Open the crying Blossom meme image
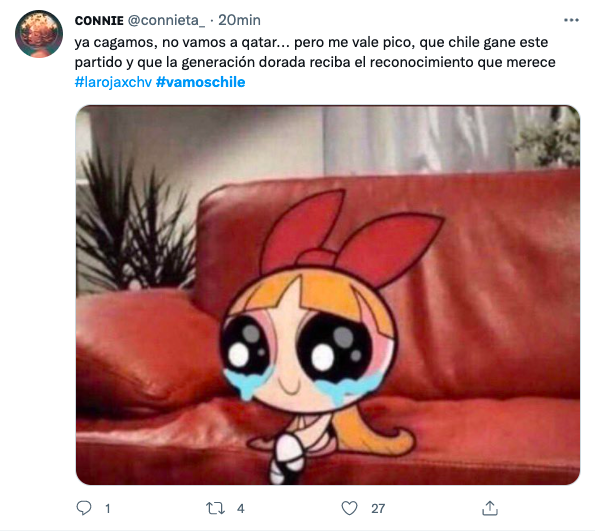The width and height of the screenshot is (595, 531). point(328,295)
